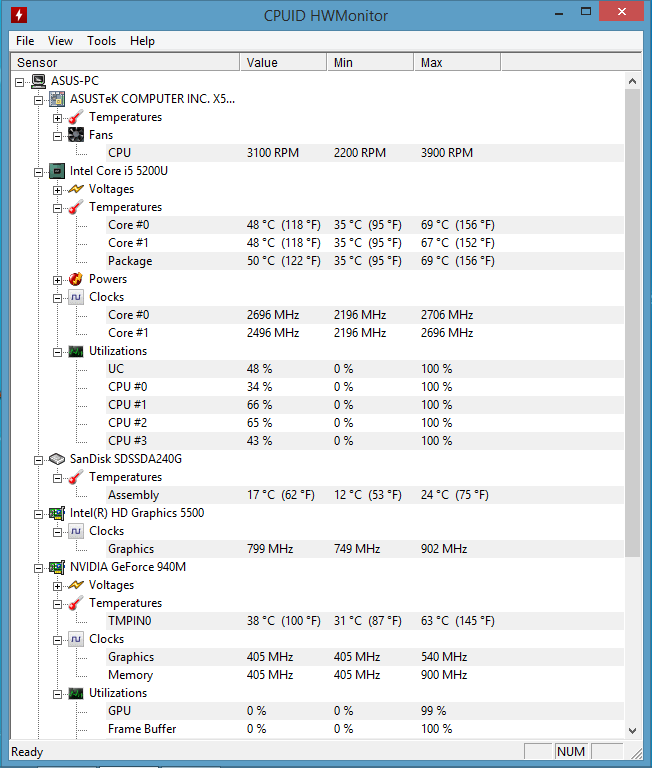Open the Tools menu
This screenshot has width=652, height=768.
coord(101,41)
